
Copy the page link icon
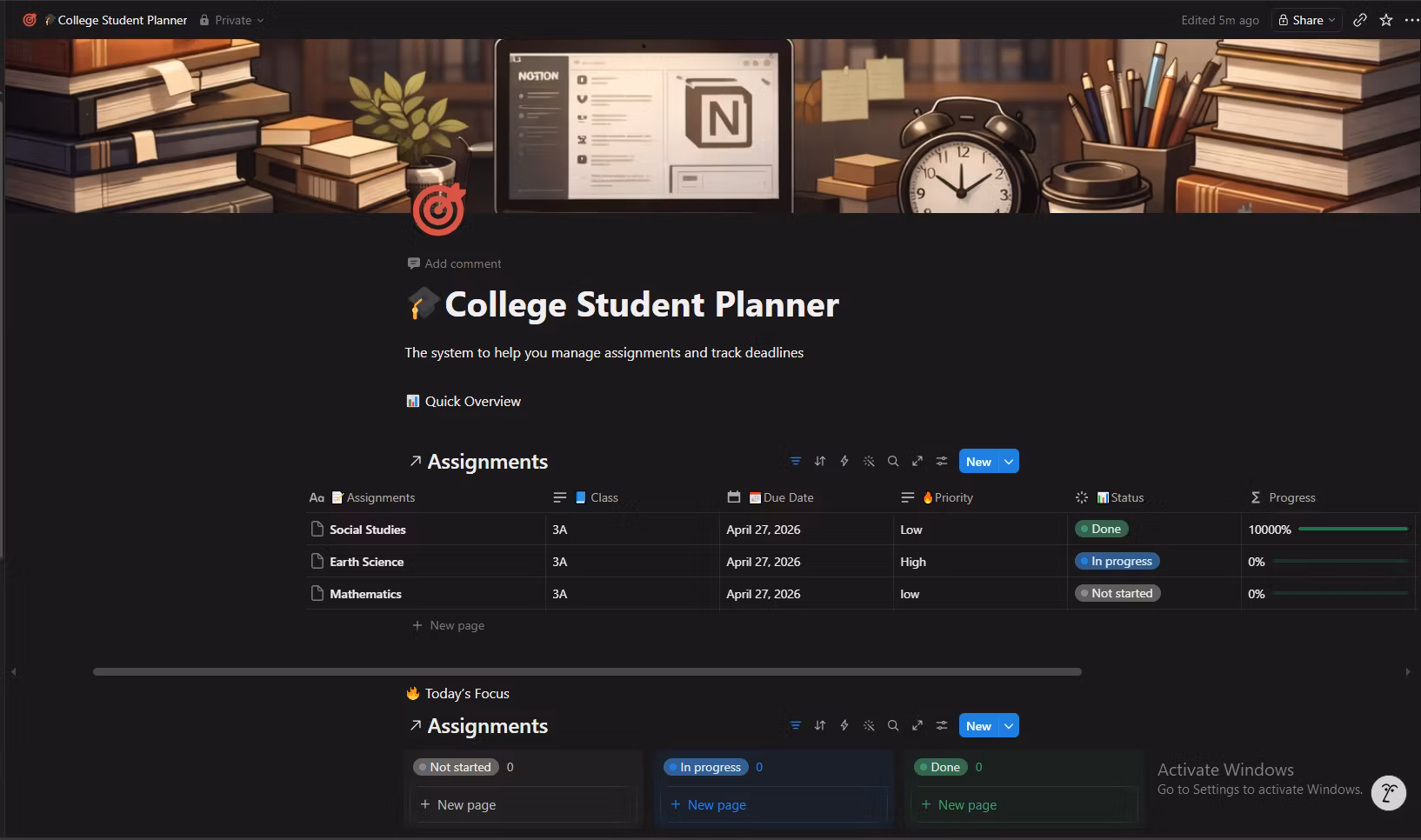[1360, 20]
